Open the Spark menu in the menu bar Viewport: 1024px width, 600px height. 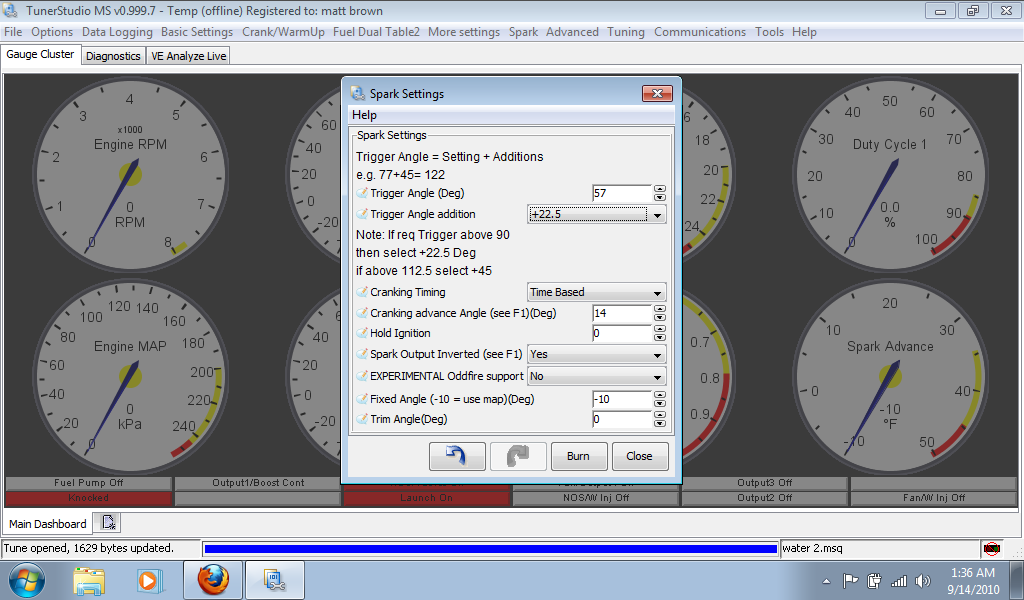tap(524, 31)
